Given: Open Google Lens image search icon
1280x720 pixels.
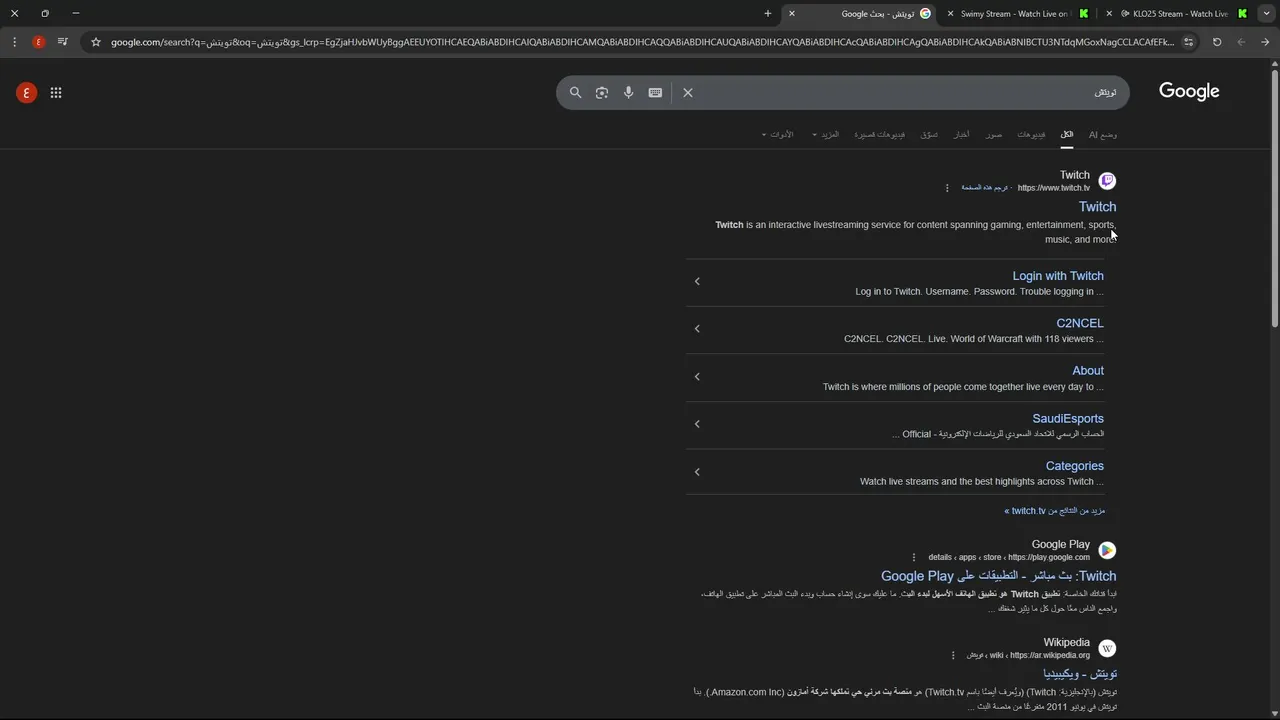Looking at the screenshot, I should point(602,92).
